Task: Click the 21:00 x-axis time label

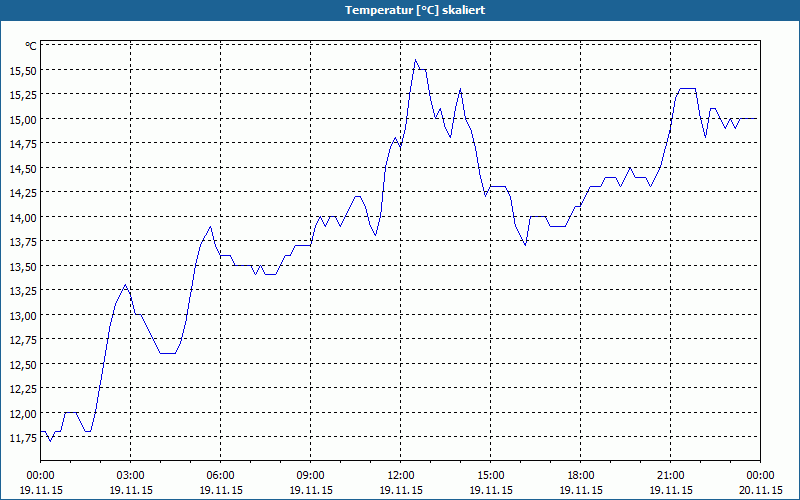Action: click(x=671, y=476)
